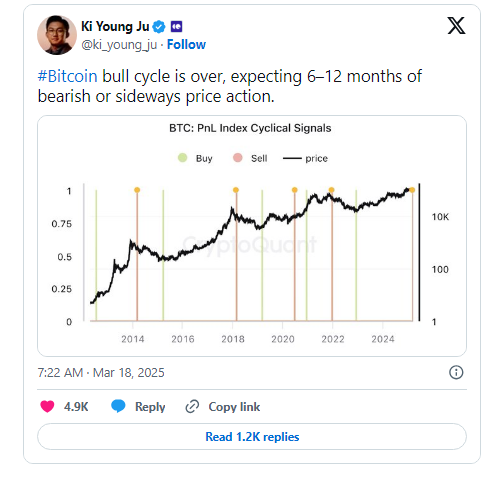
Task: Open the Ki Young Ju display name
Action: (115, 26)
